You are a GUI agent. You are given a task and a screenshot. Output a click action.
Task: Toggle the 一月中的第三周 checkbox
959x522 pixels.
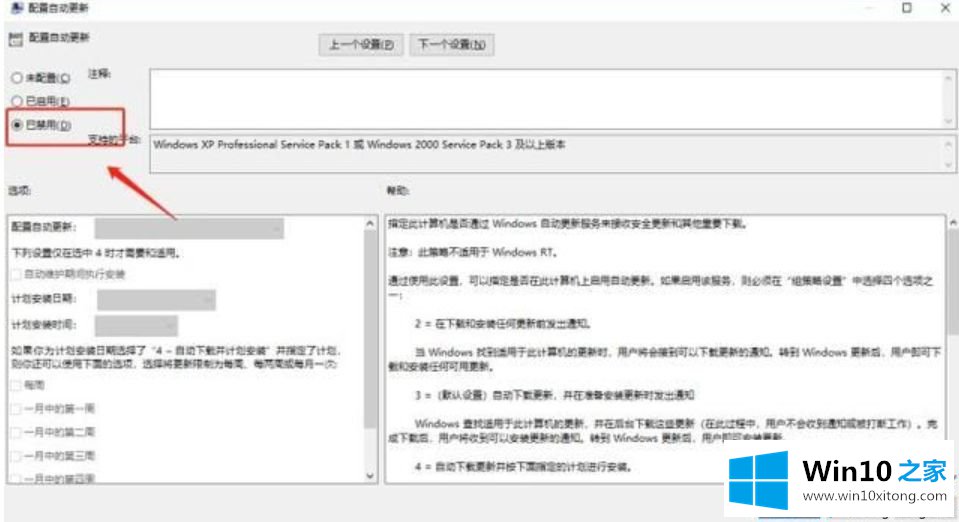pos(17,456)
